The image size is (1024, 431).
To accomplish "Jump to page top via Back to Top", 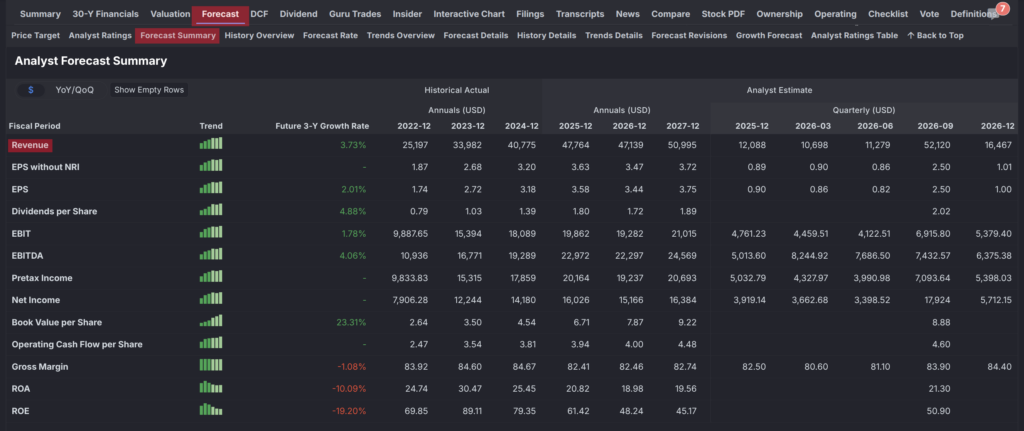I will (x=935, y=35).
